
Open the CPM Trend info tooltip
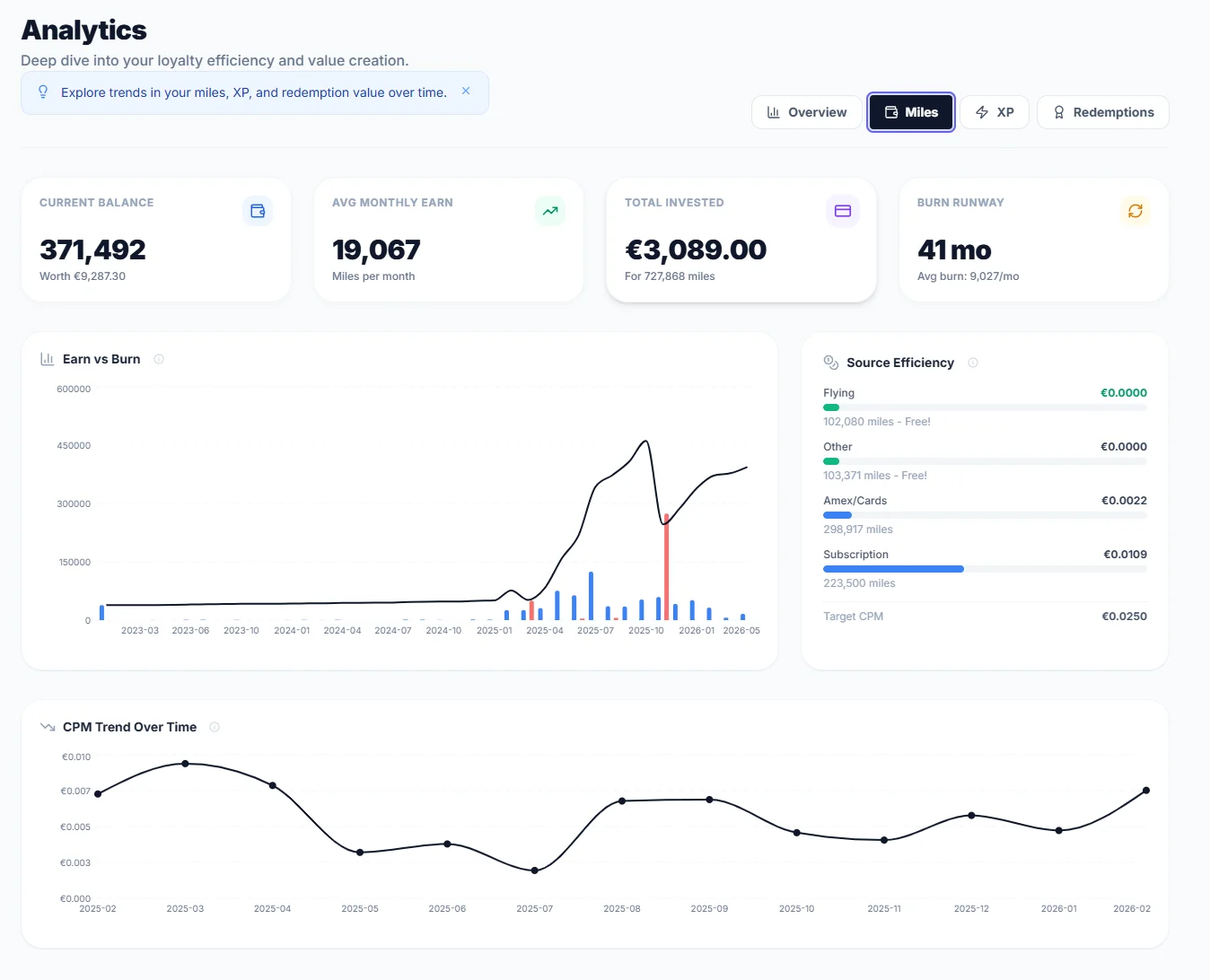(215, 727)
